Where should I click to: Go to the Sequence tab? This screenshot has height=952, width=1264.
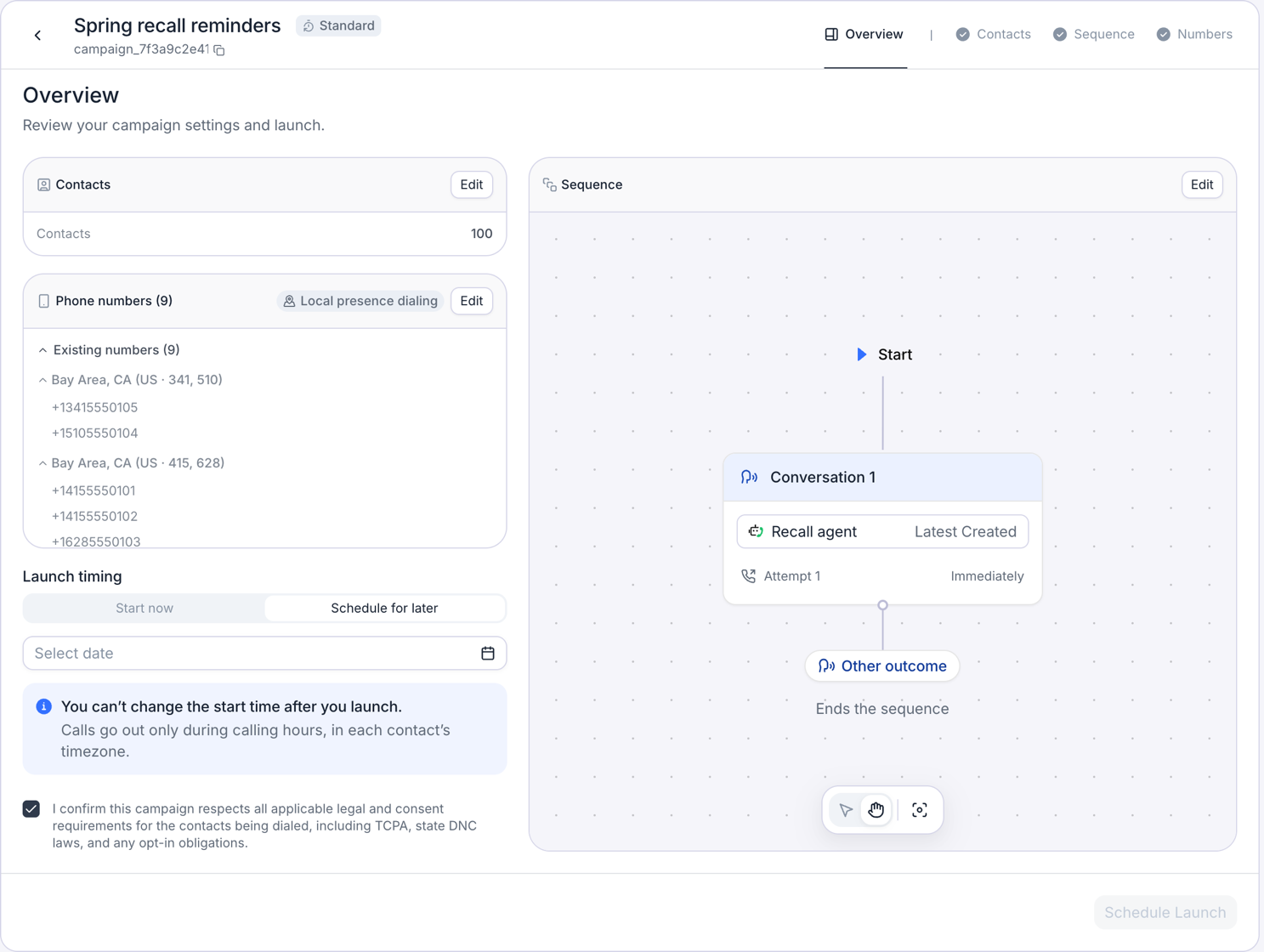[1093, 34]
